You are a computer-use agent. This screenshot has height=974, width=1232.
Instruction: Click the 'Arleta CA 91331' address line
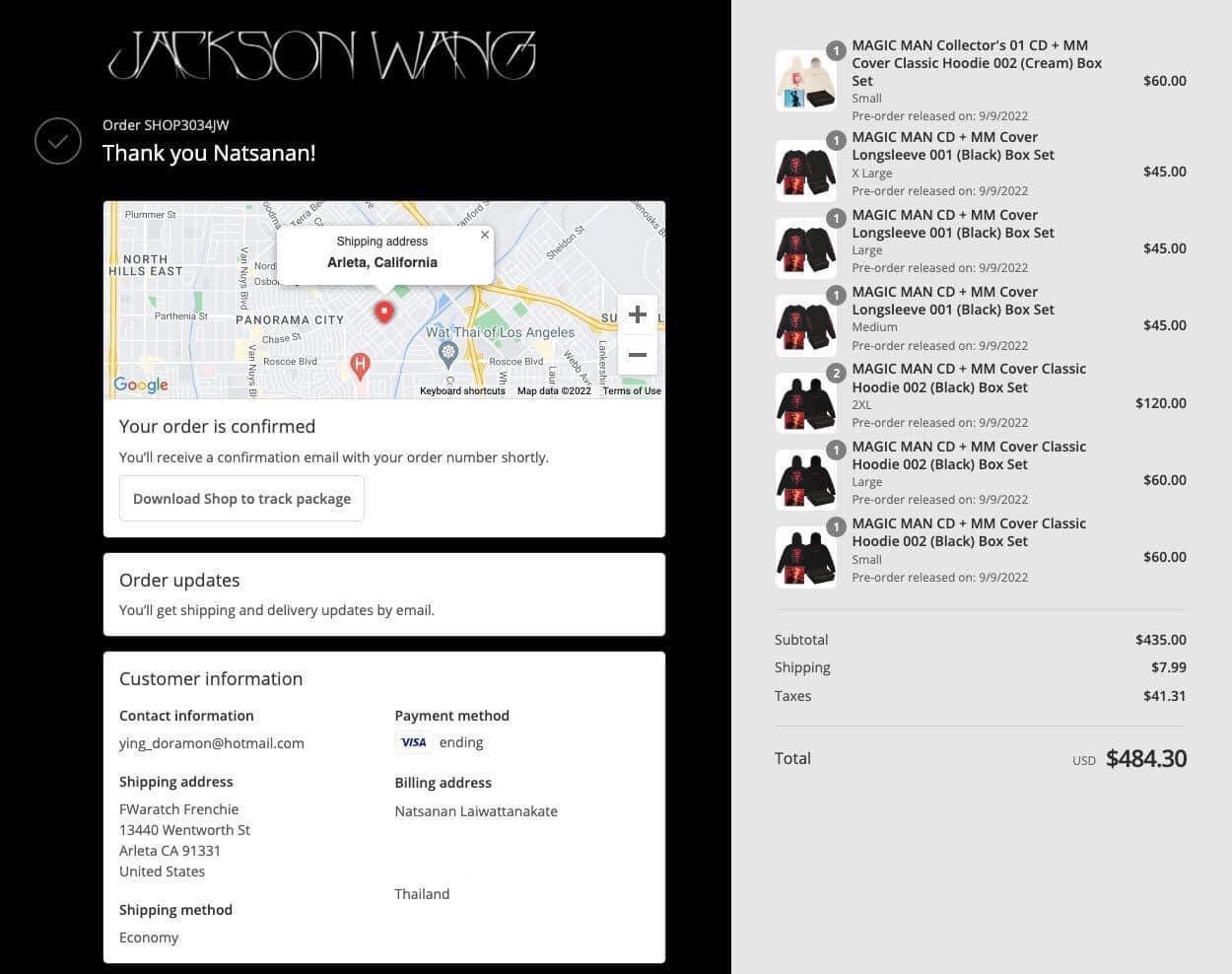170,851
